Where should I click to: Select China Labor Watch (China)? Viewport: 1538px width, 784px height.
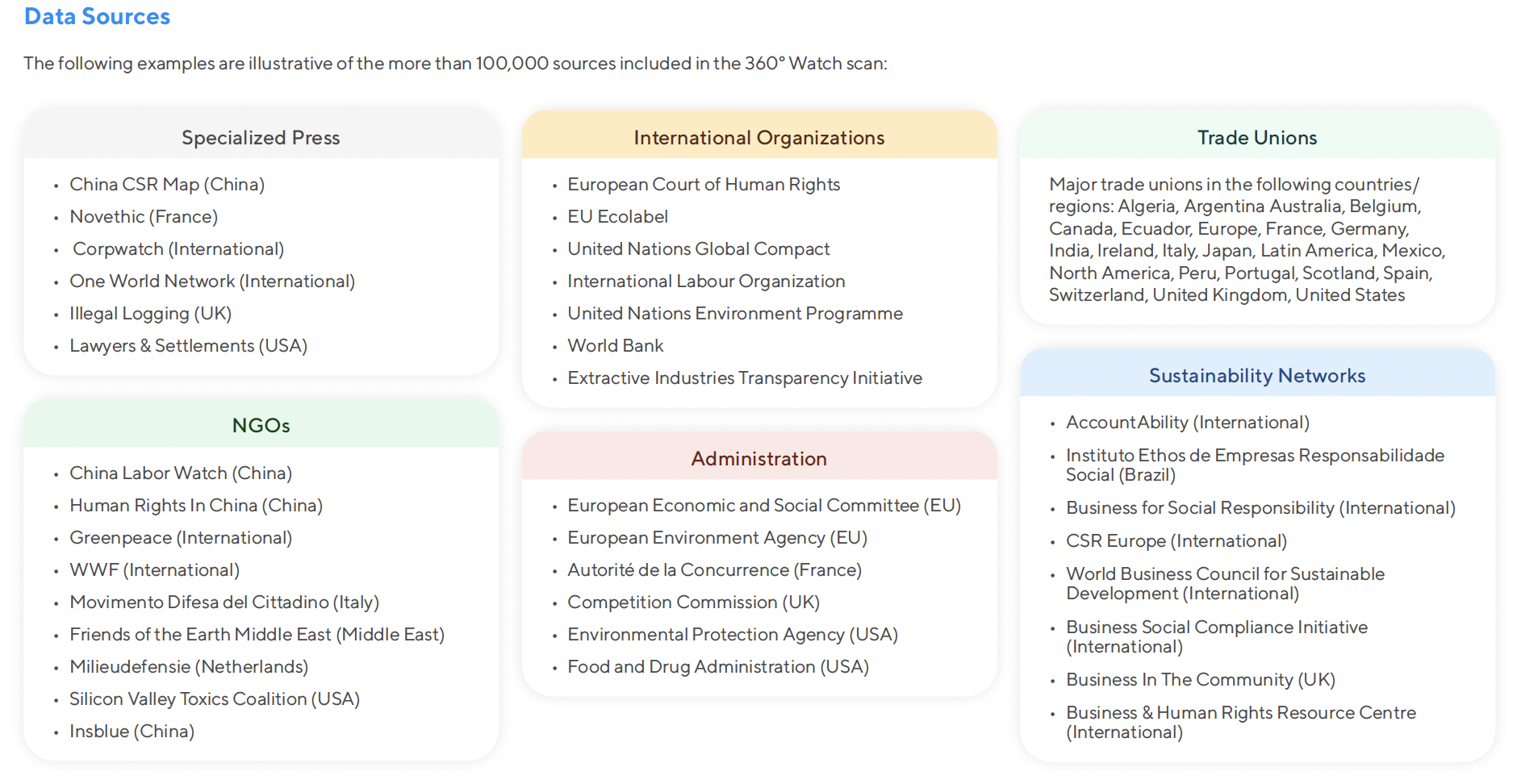tap(181, 473)
